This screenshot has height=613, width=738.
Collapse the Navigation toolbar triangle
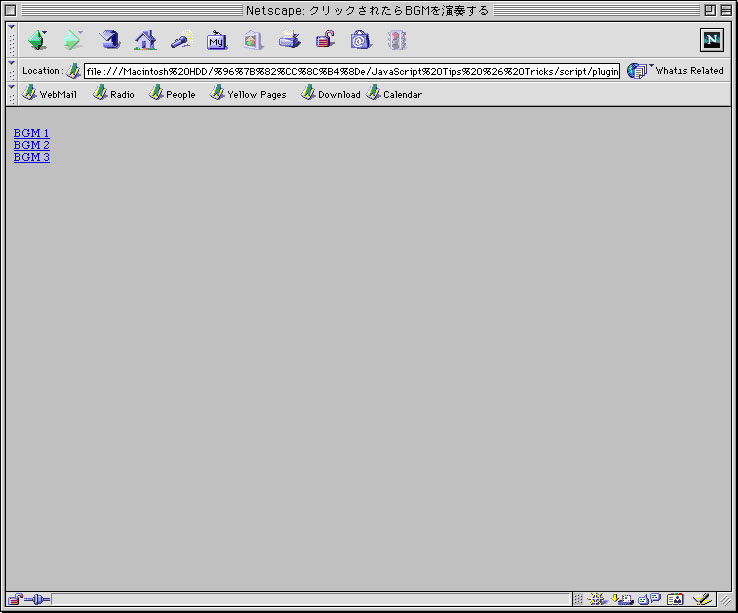coord(12,27)
